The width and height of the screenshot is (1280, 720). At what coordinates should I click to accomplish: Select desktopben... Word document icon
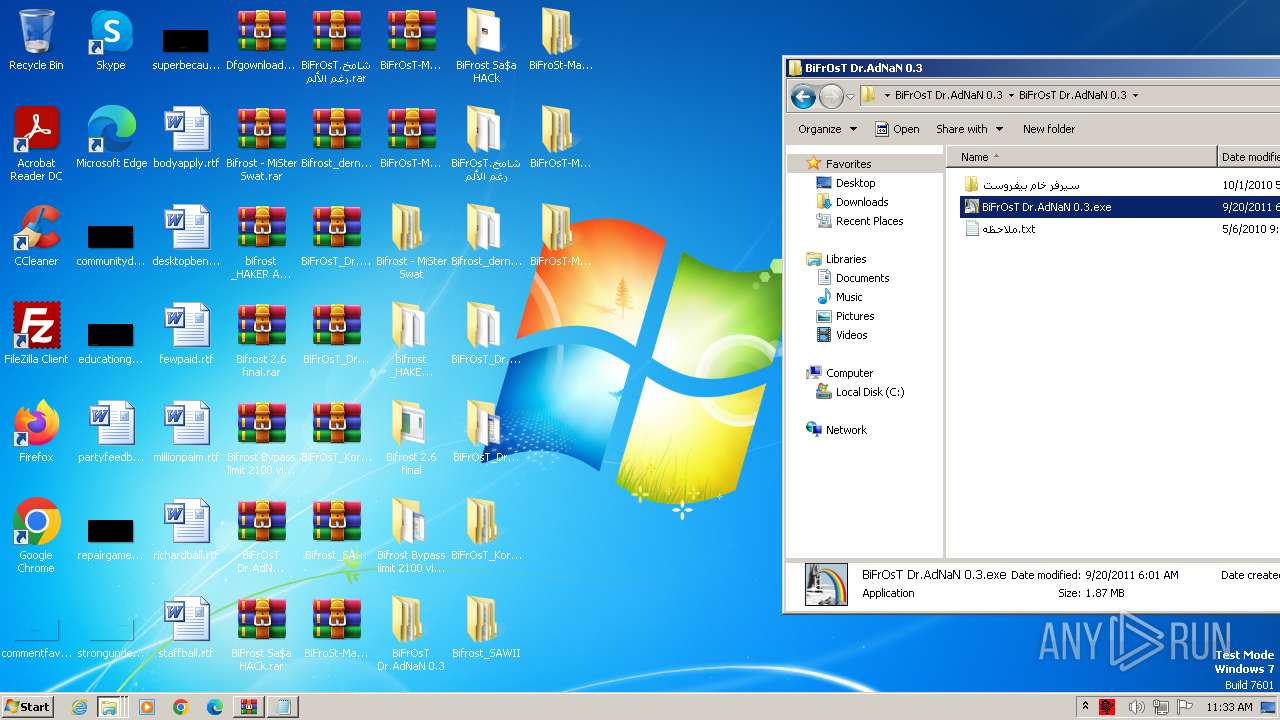point(186,236)
